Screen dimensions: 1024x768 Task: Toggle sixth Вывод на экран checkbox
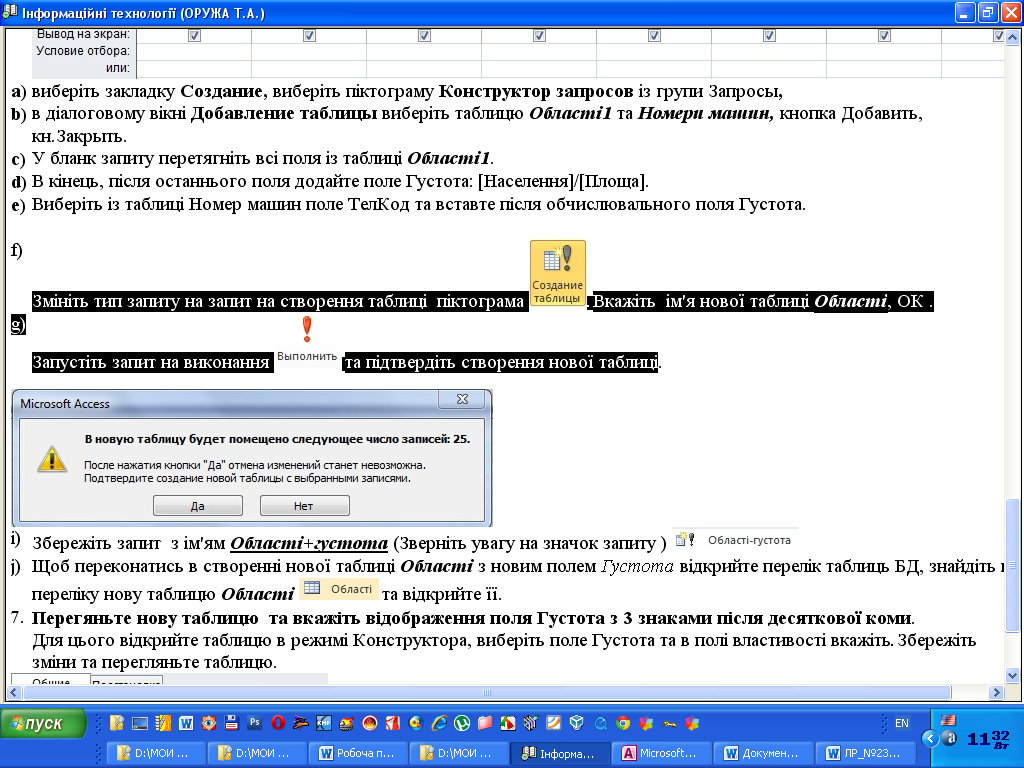(x=769, y=35)
